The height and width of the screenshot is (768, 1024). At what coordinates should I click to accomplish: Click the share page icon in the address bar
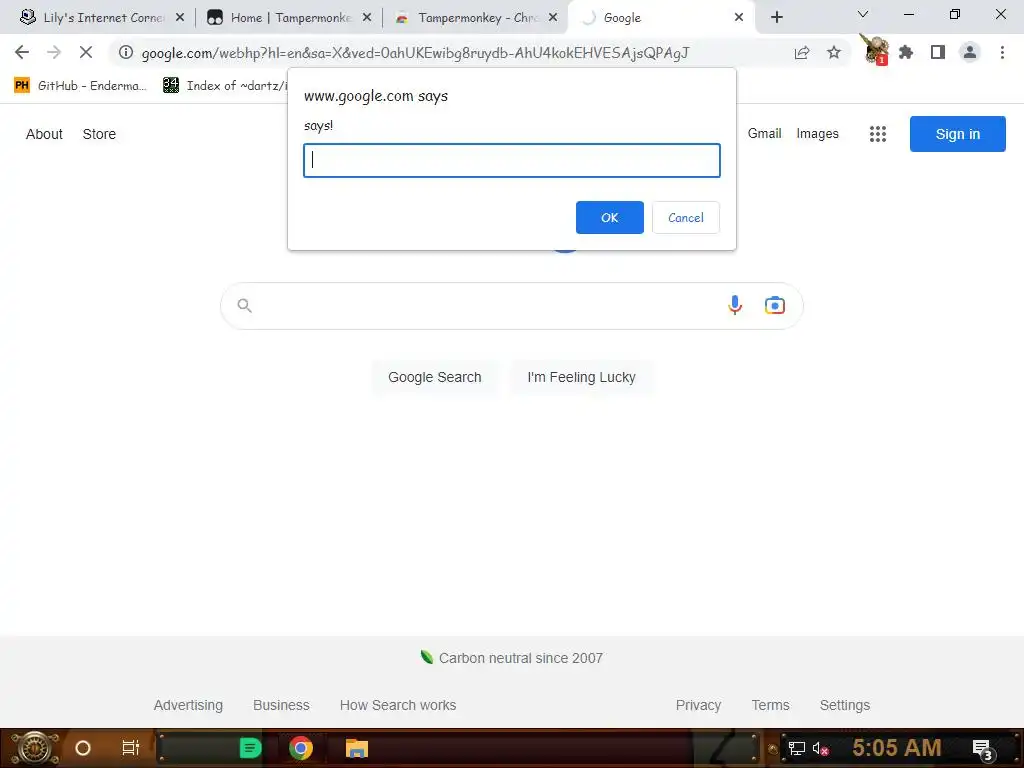(x=802, y=52)
